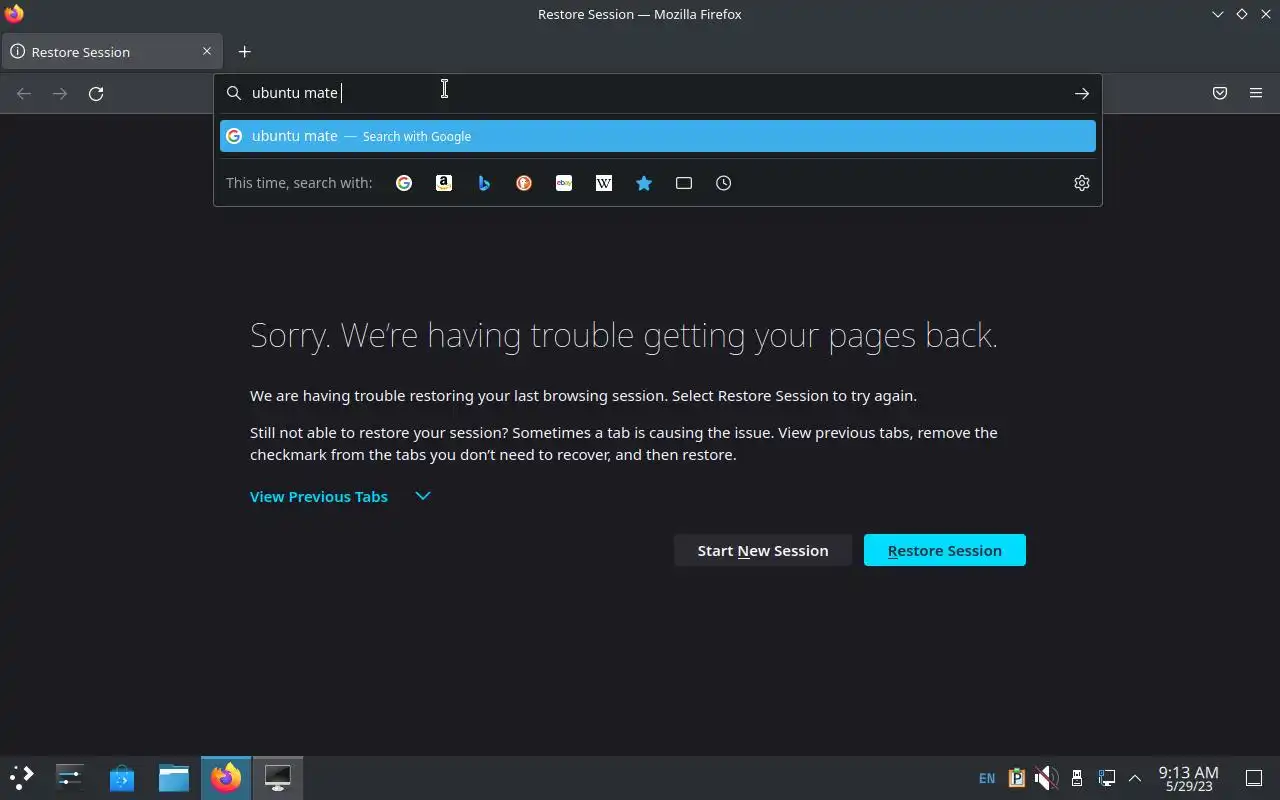The width and height of the screenshot is (1280, 800).
Task: Open search settings gear icon
Action: tap(1082, 183)
